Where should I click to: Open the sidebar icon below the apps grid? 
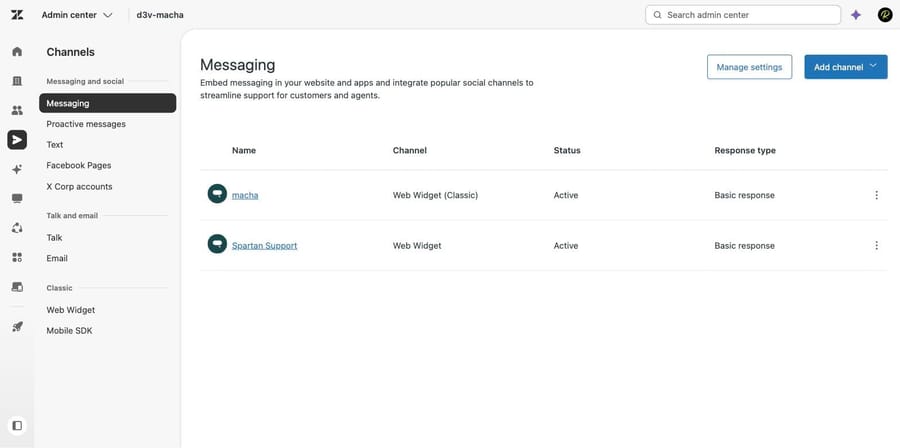point(17,286)
